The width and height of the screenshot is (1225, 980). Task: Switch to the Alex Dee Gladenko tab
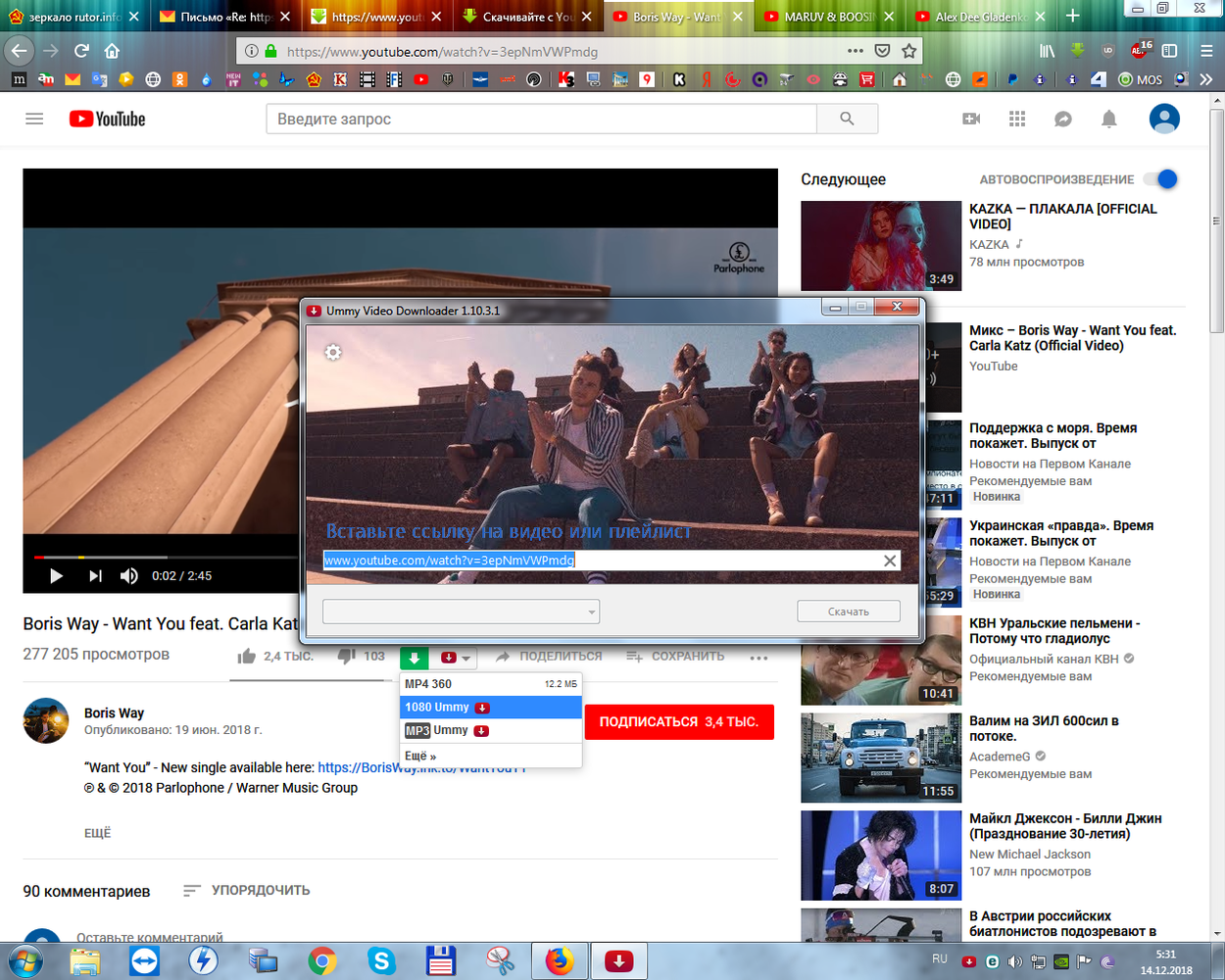979,17
